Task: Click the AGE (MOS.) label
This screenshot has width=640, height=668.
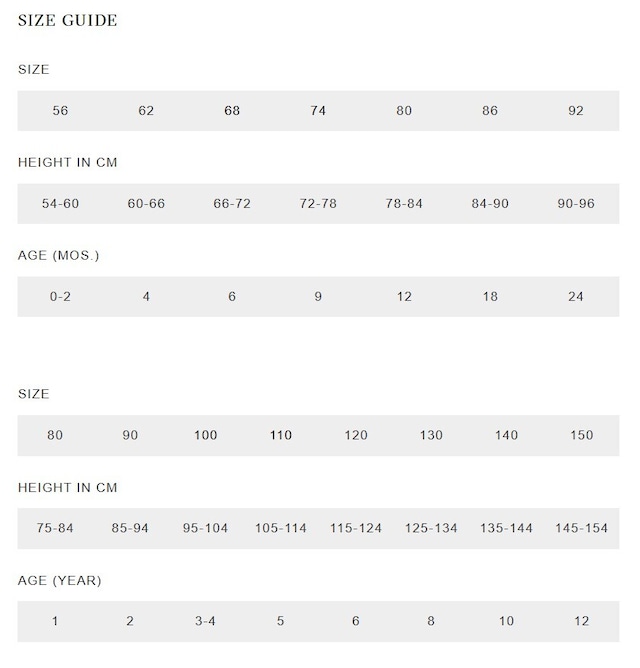Action: click(x=58, y=256)
